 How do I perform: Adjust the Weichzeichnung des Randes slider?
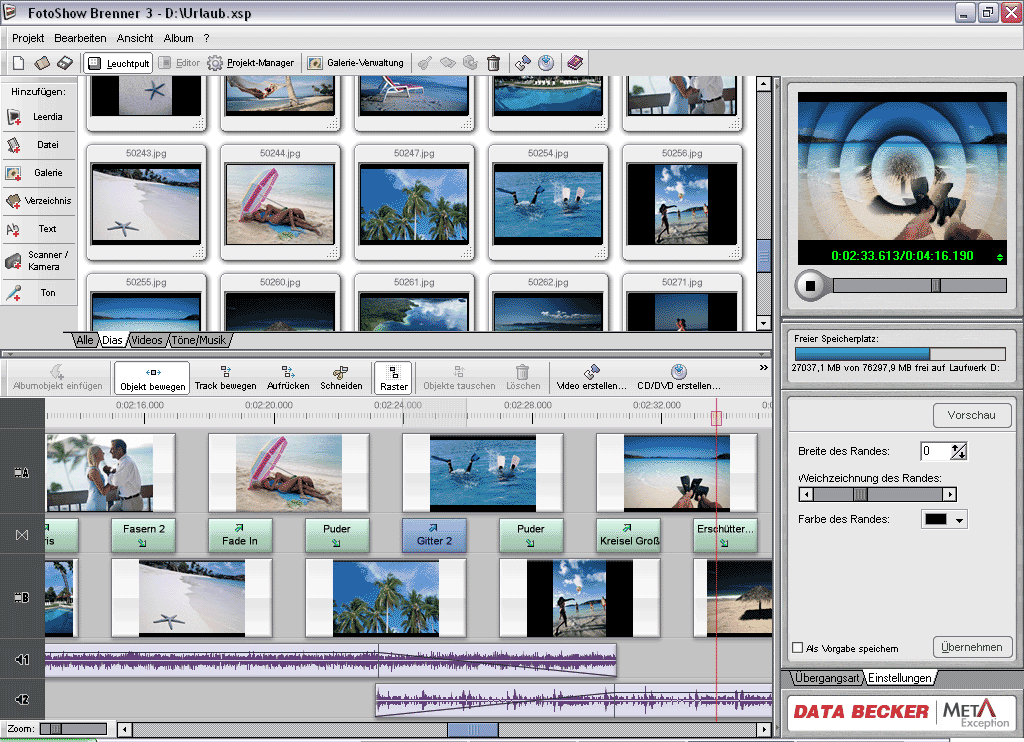tap(860, 494)
